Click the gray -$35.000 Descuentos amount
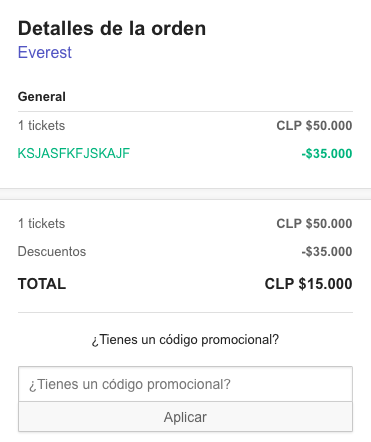371x442 pixels. (327, 251)
